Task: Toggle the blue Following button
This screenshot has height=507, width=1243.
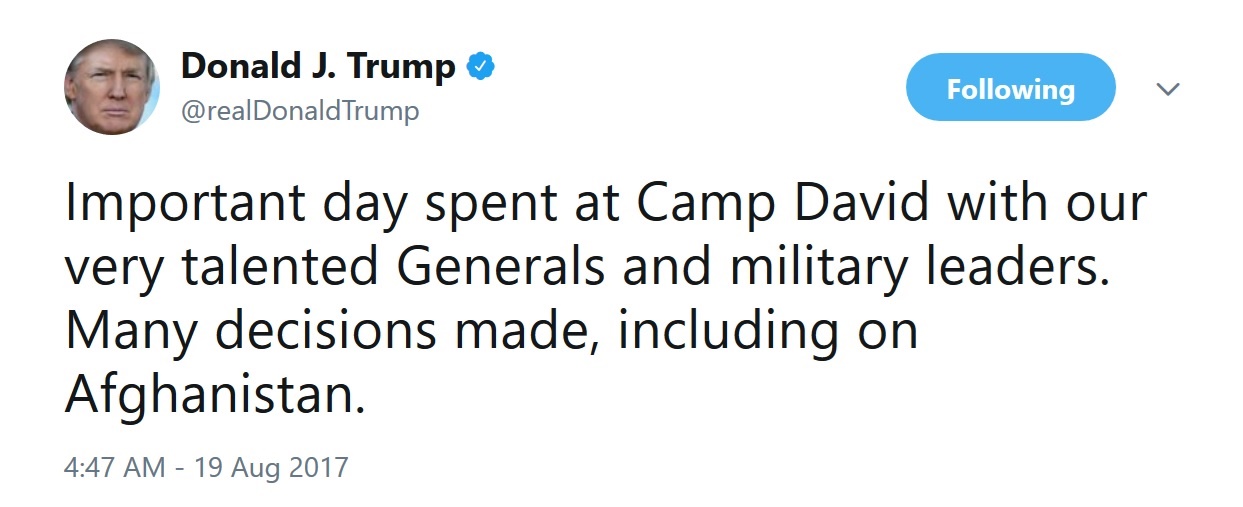Action: click(x=1010, y=88)
